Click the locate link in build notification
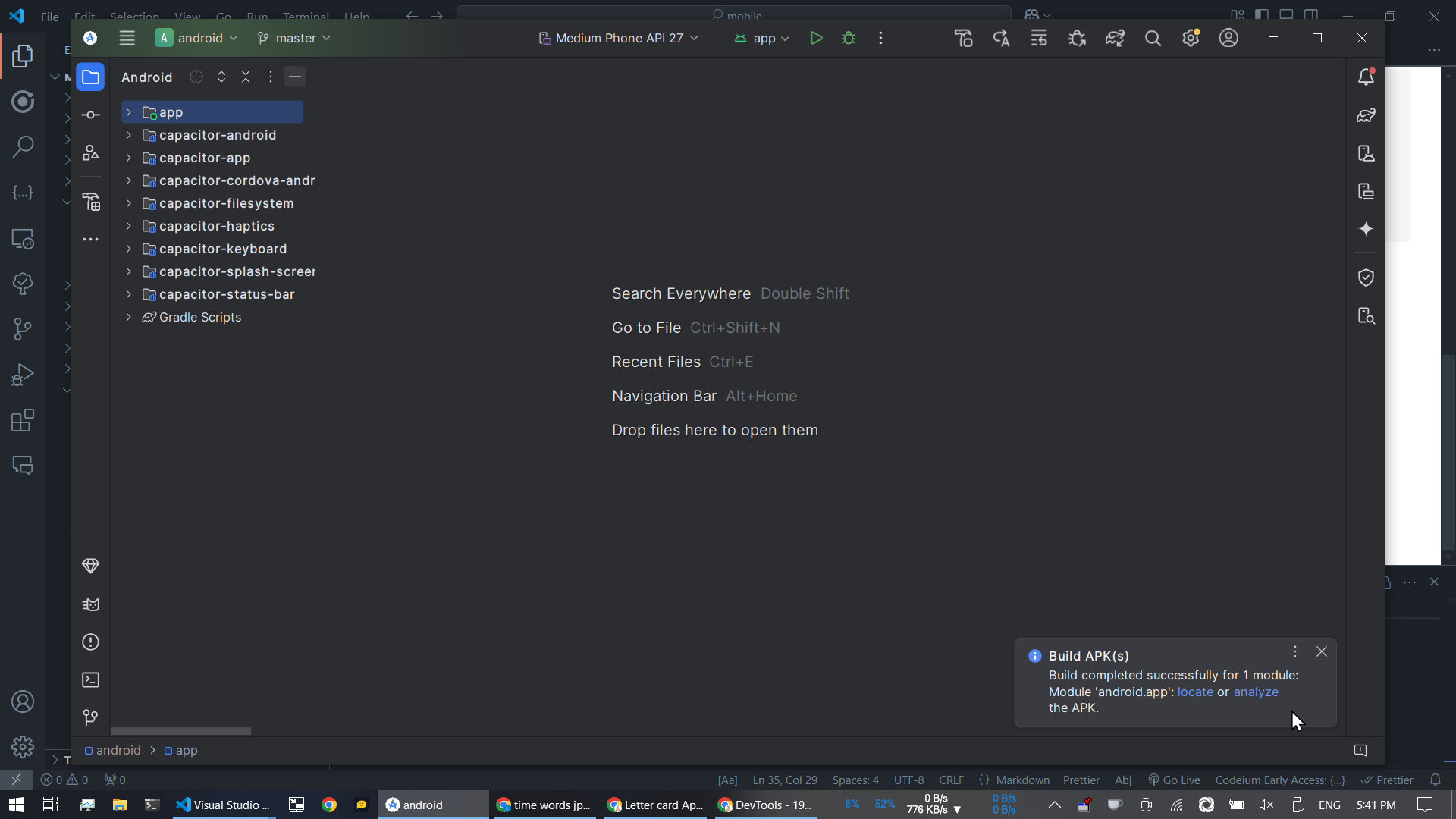1456x819 pixels. pos(1195,692)
